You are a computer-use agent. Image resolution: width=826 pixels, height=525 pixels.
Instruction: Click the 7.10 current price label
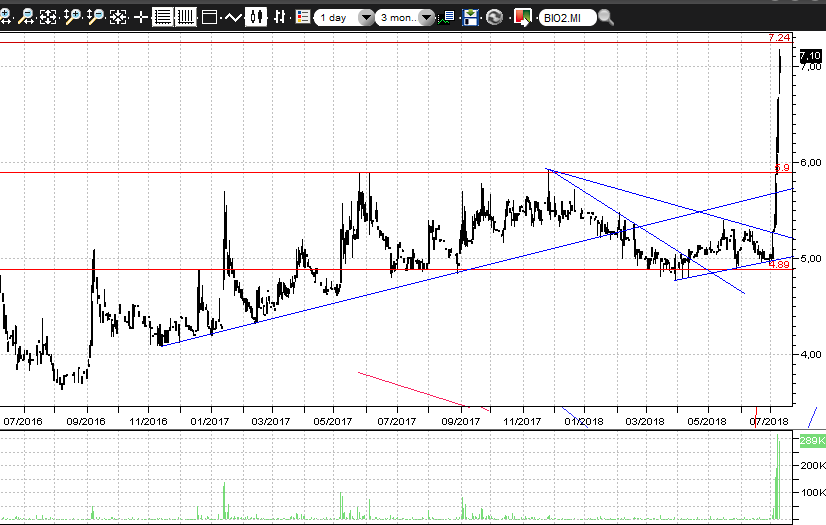[810, 55]
